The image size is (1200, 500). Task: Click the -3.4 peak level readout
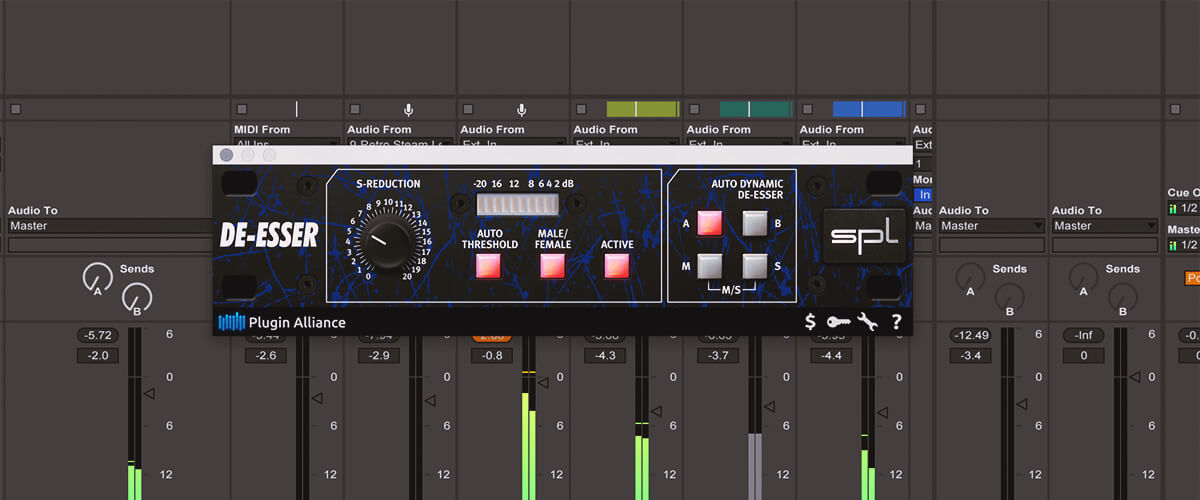pyautogui.click(x=969, y=355)
